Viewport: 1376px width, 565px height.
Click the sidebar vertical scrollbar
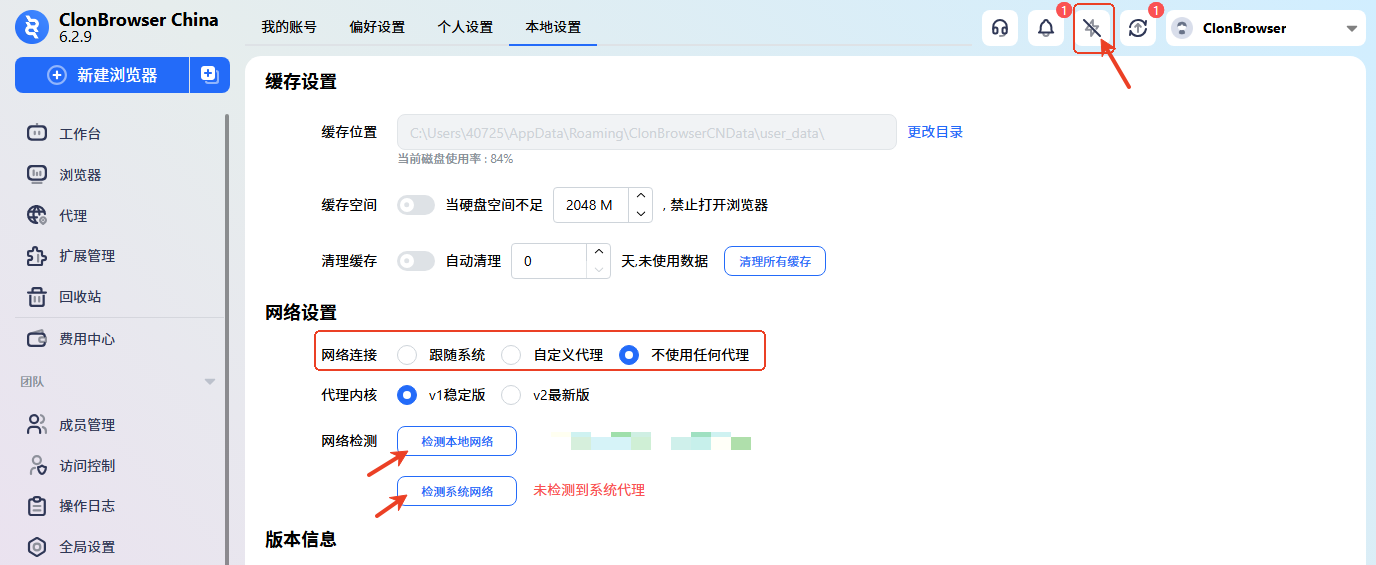pyautogui.click(x=227, y=340)
